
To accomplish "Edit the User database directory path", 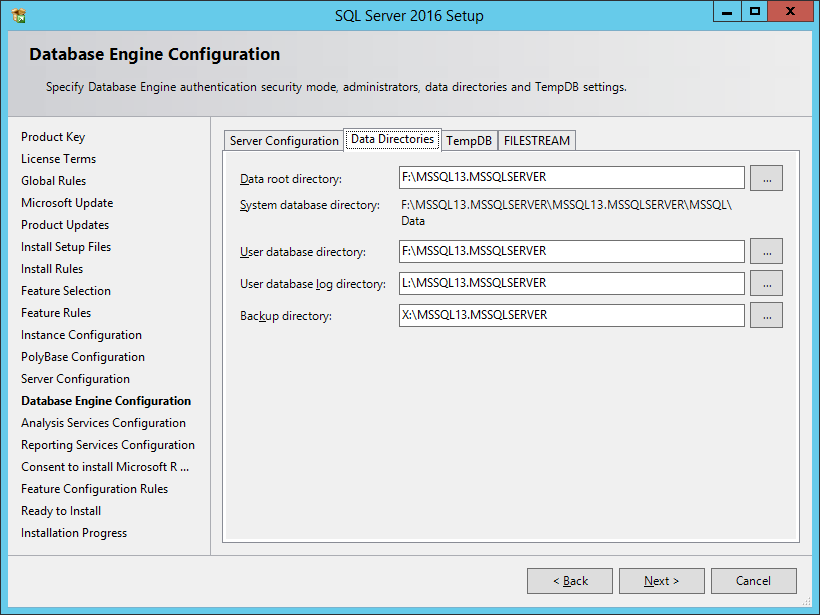I will click(570, 251).
